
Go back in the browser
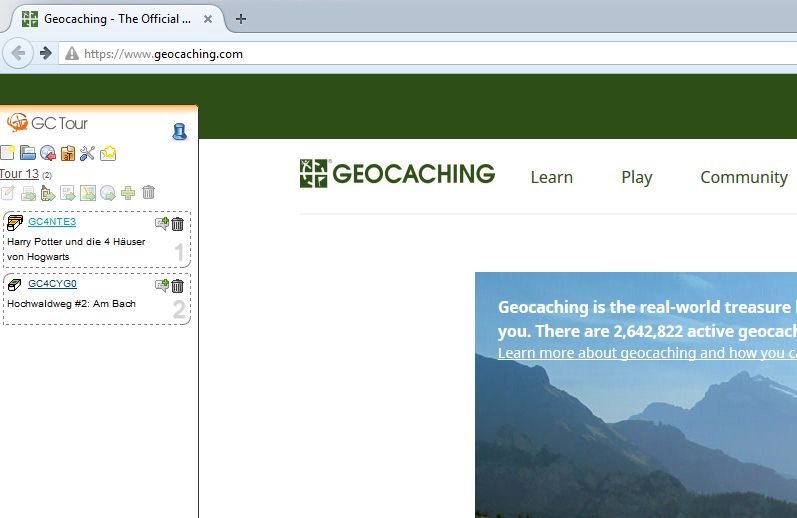pyautogui.click(x=18, y=53)
